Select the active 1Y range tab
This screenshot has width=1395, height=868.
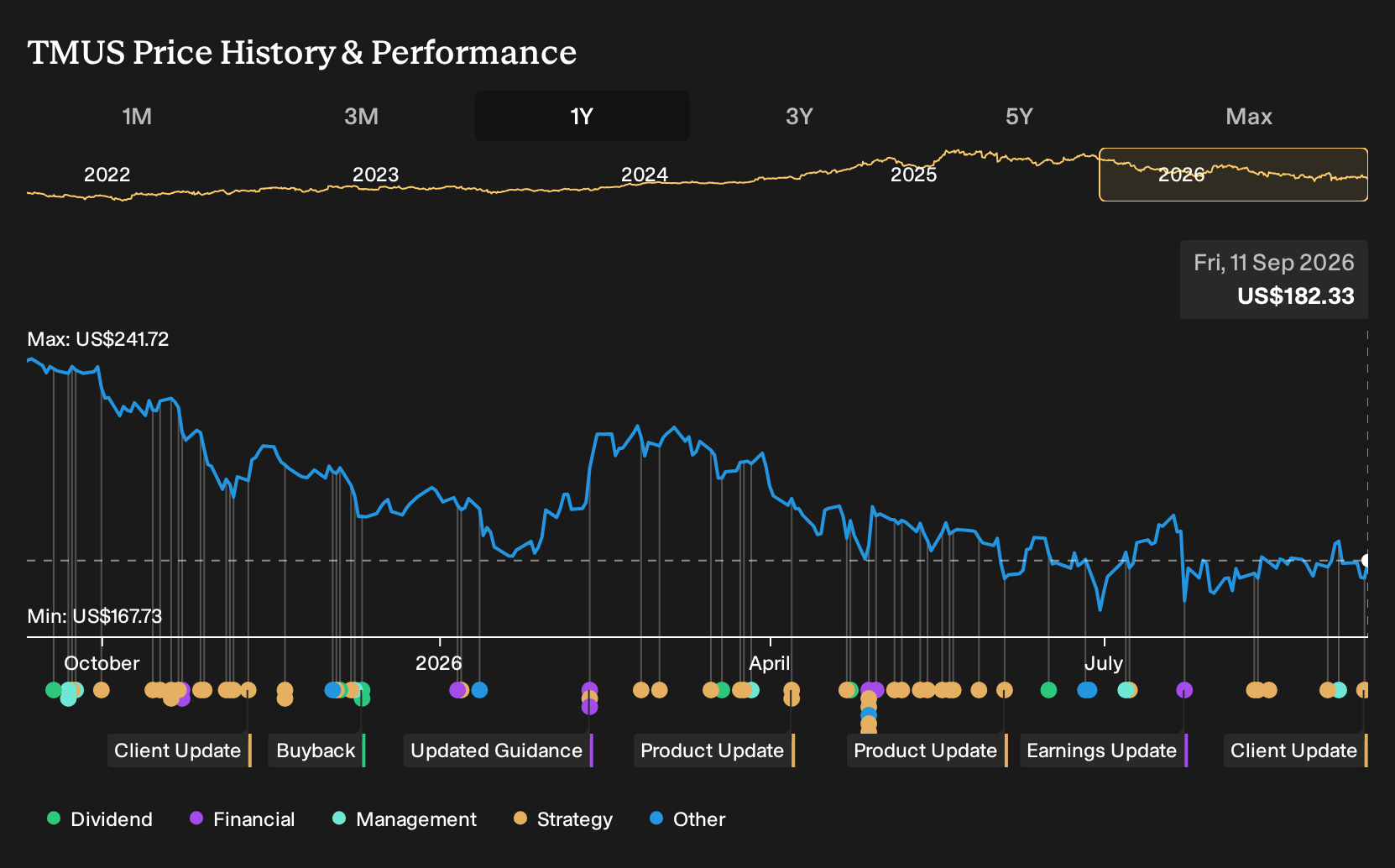click(582, 116)
